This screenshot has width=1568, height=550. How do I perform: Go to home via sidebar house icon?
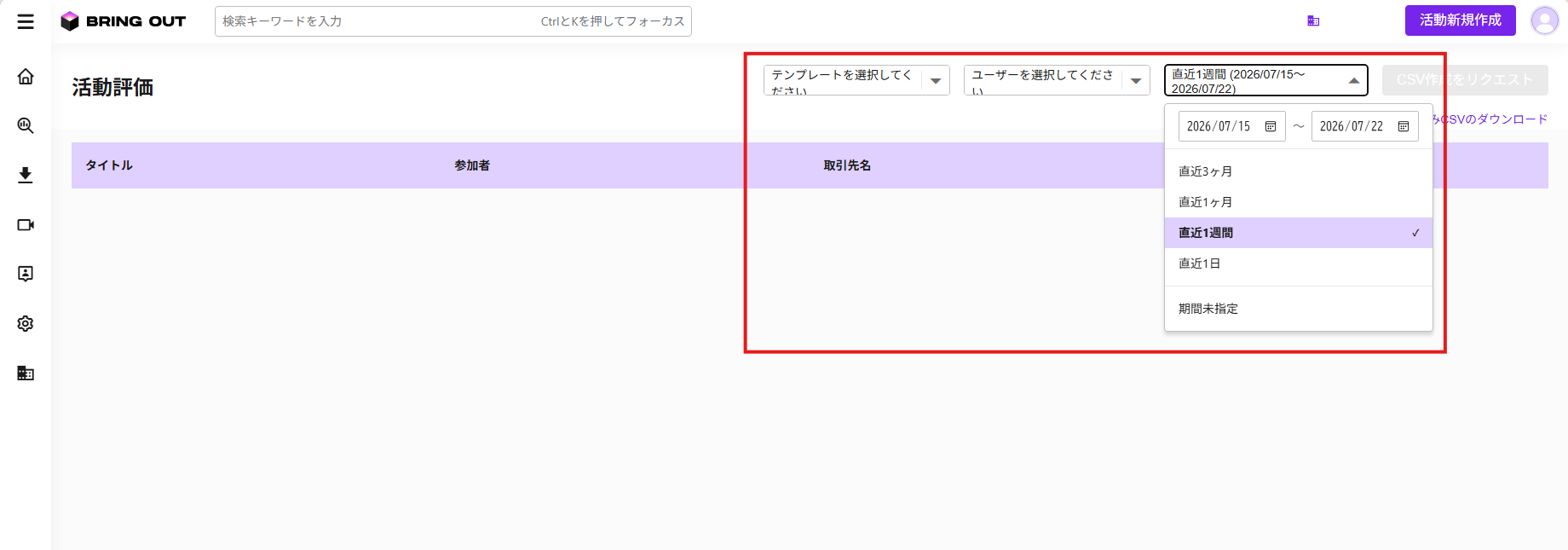(x=26, y=77)
